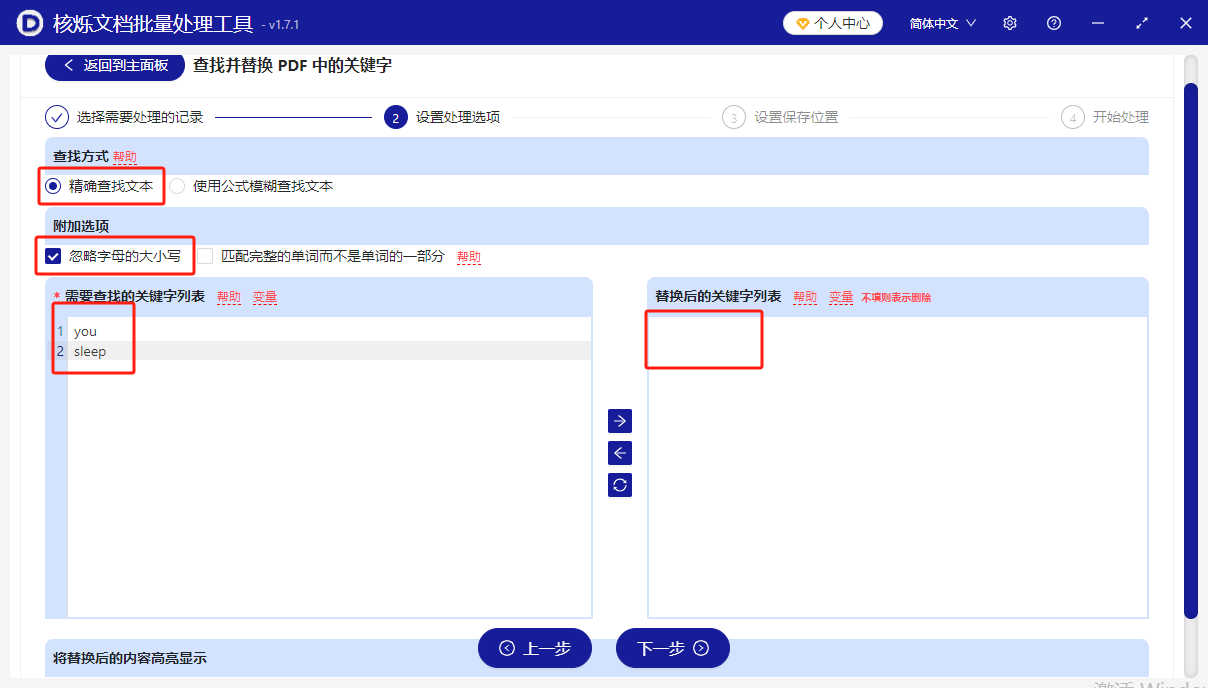Click the step 4 开始处理 circle icon
Image resolution: width=1208 pixels, height=688 pixels.
(1072, 117)
